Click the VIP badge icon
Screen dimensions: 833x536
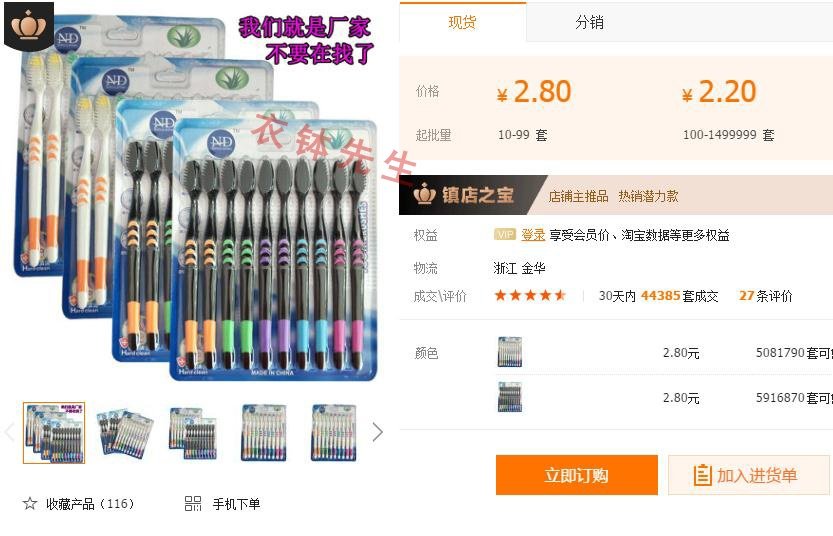click(x=504, y=234)
